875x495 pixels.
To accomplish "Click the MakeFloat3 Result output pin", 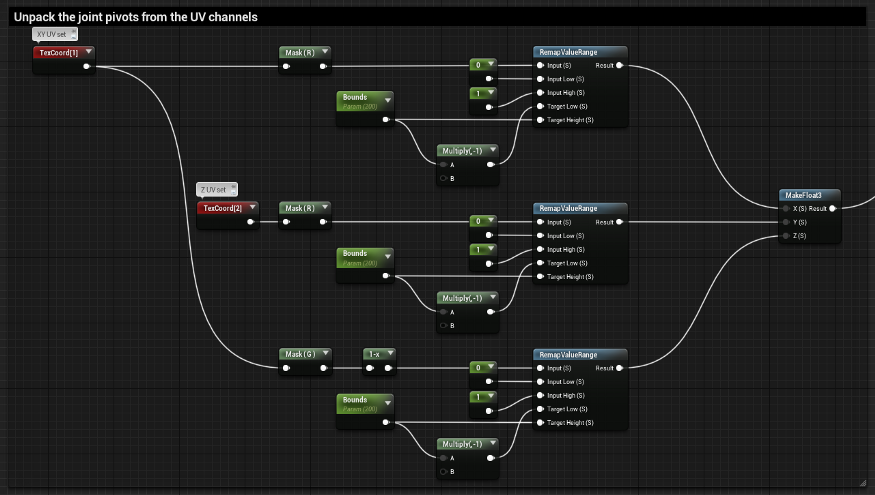I will (833, 209).
